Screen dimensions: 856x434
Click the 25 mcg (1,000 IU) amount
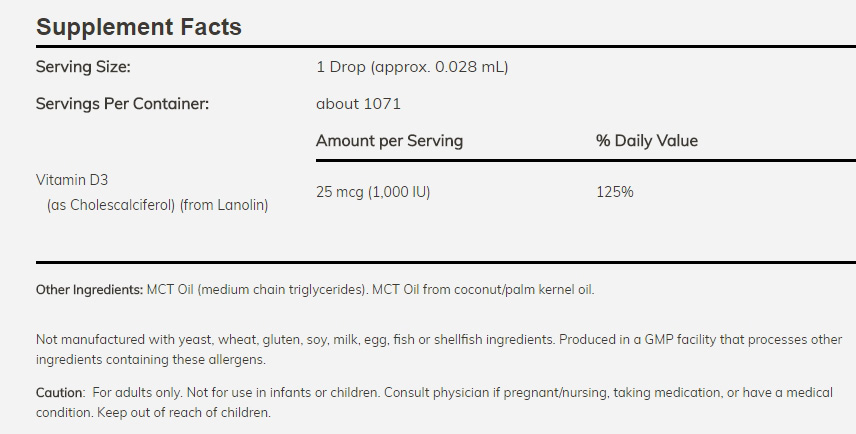point(373,192)
